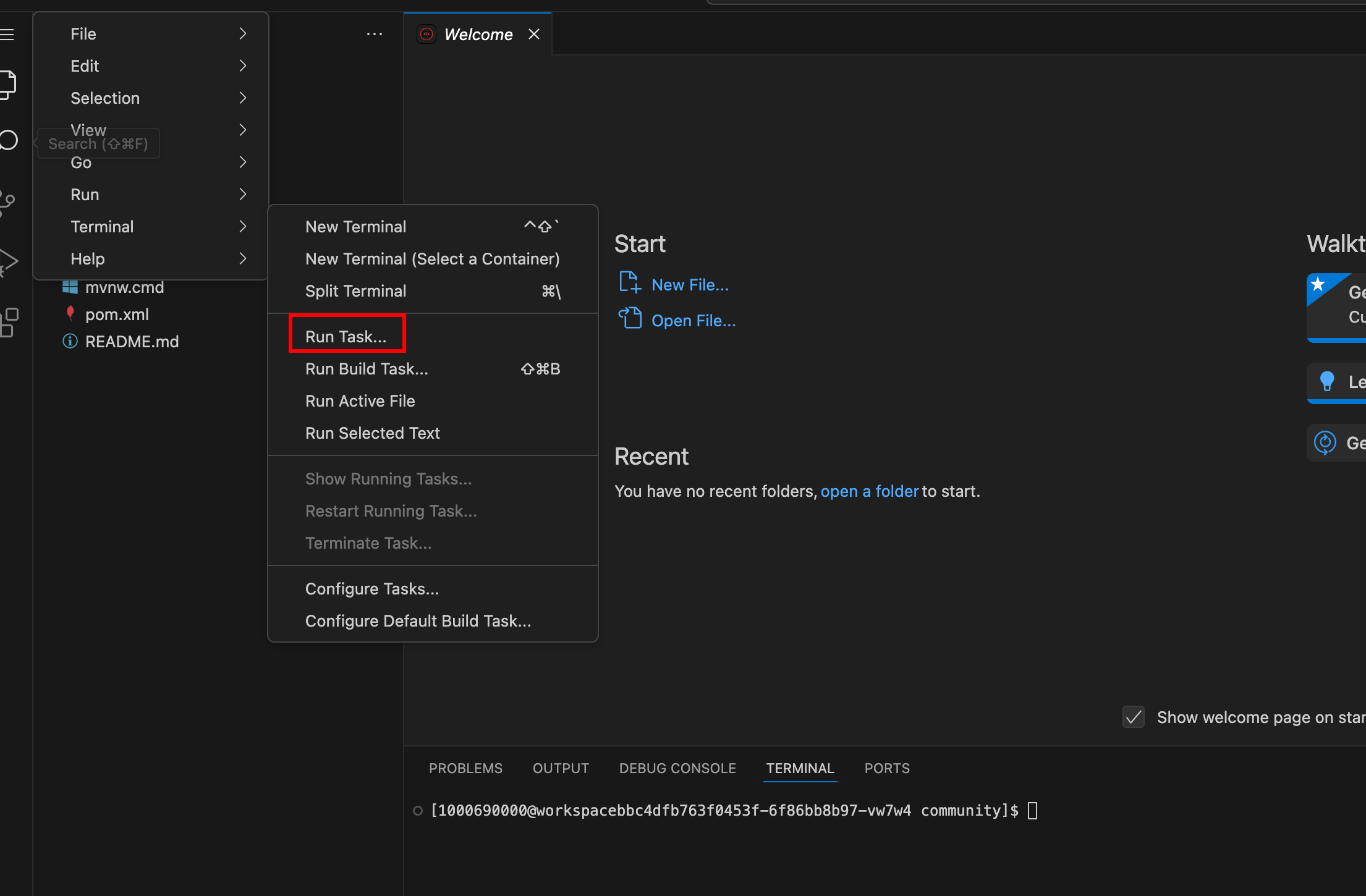Choose Run Build Task... menu entry

[433, 369]
